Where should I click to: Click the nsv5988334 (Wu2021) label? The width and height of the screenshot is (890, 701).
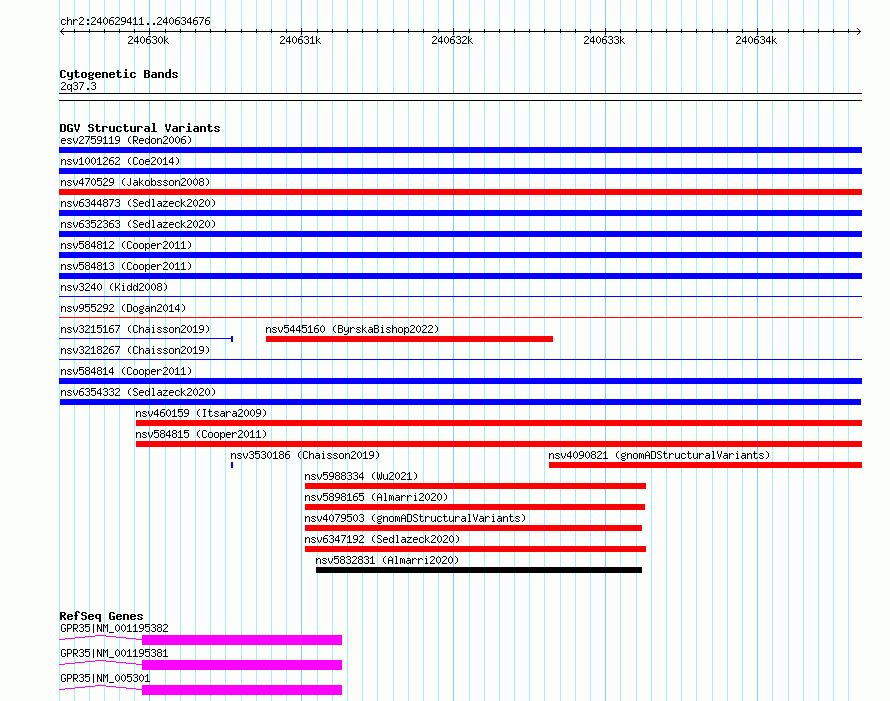[361, 476]
